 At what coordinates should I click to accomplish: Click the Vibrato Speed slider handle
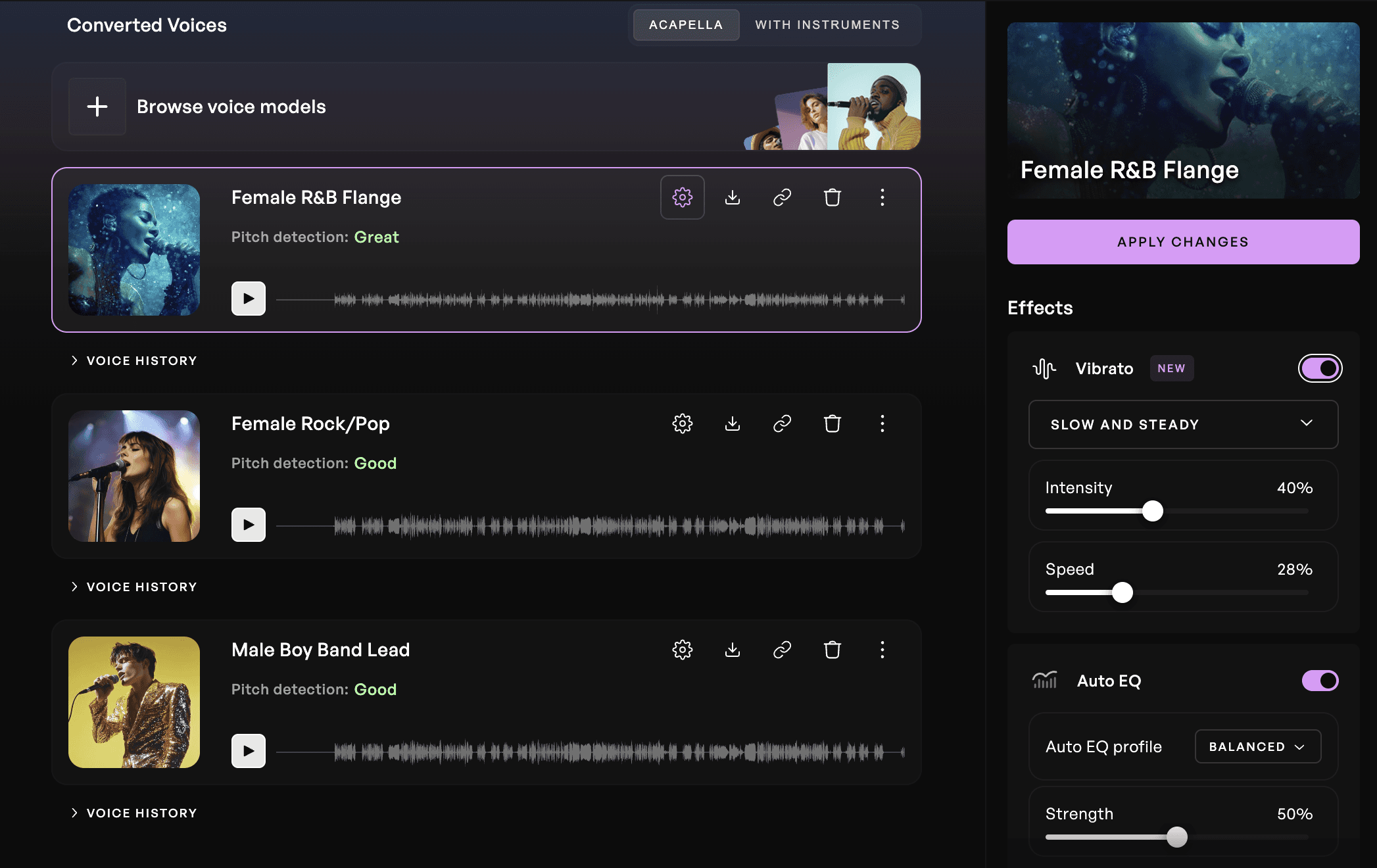(x=1123, y=592)
